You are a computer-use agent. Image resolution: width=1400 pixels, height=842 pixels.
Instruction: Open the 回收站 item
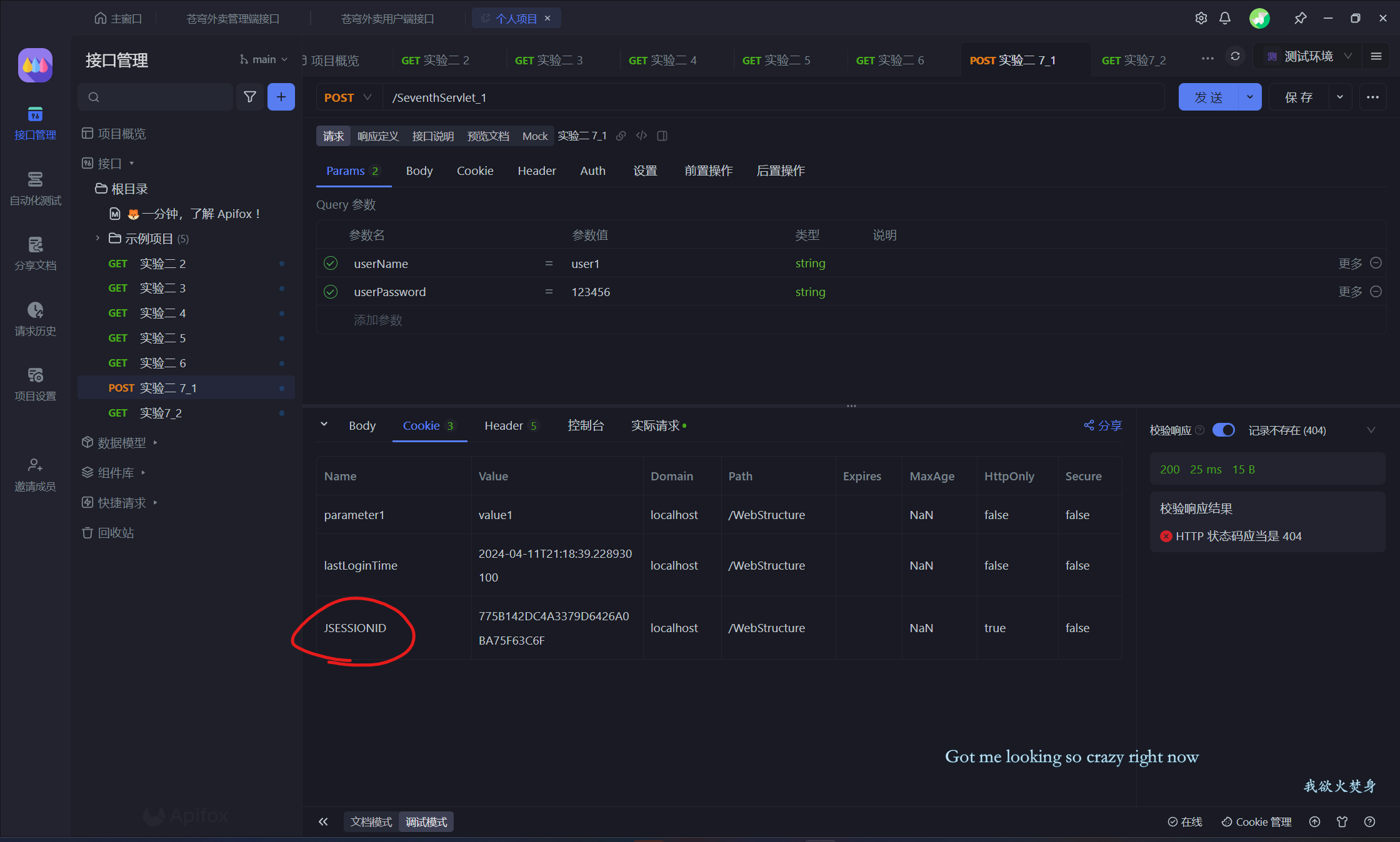[x=108, y=533]
